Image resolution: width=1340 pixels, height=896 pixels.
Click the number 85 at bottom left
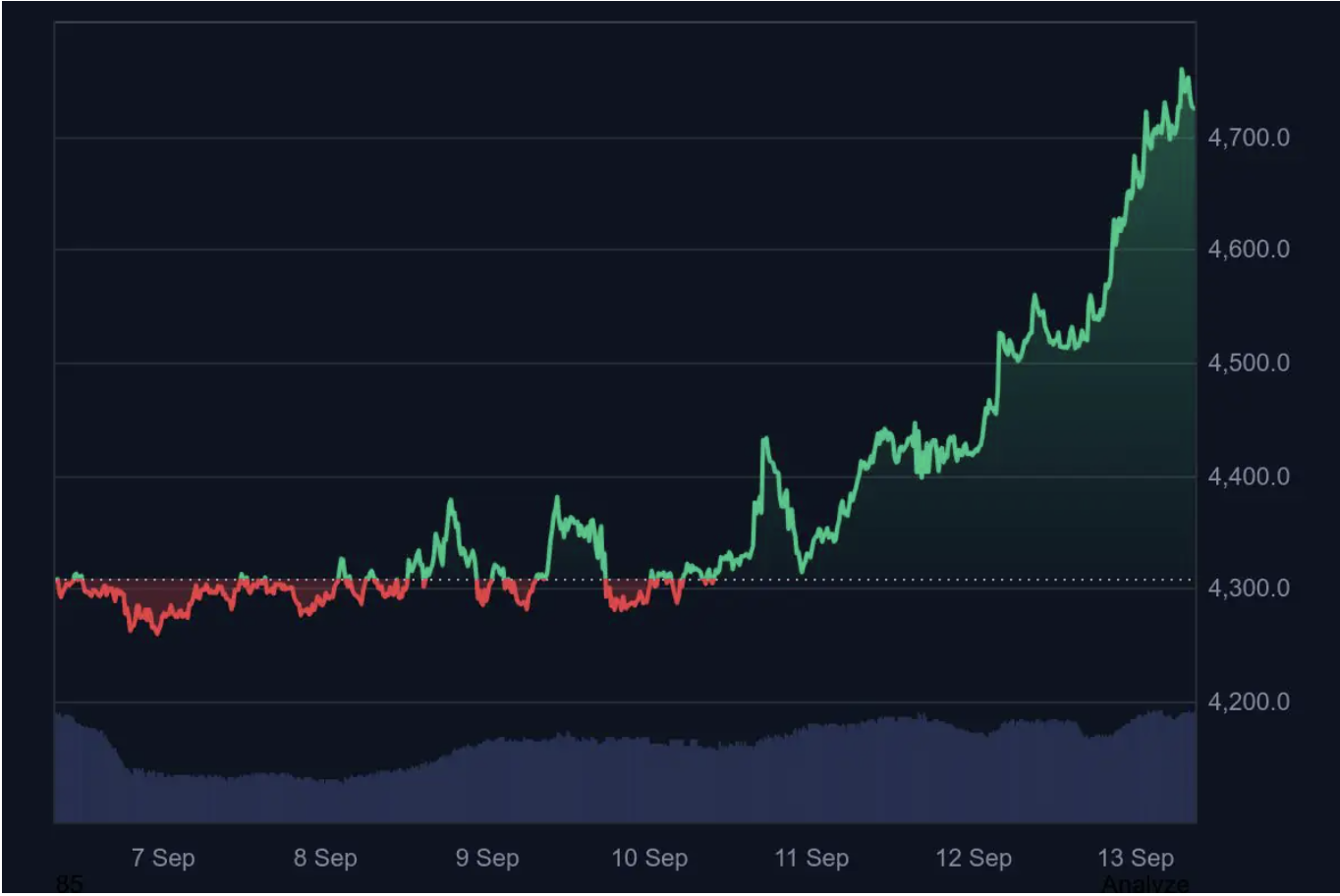click(x=69, y=884)
